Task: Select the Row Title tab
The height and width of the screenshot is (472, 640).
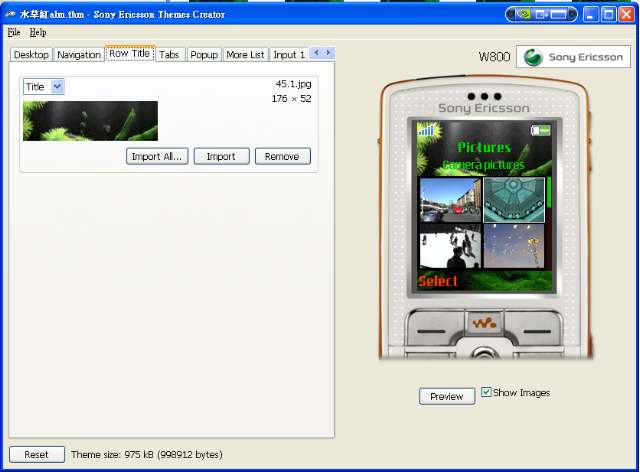Action: [130, 53]
